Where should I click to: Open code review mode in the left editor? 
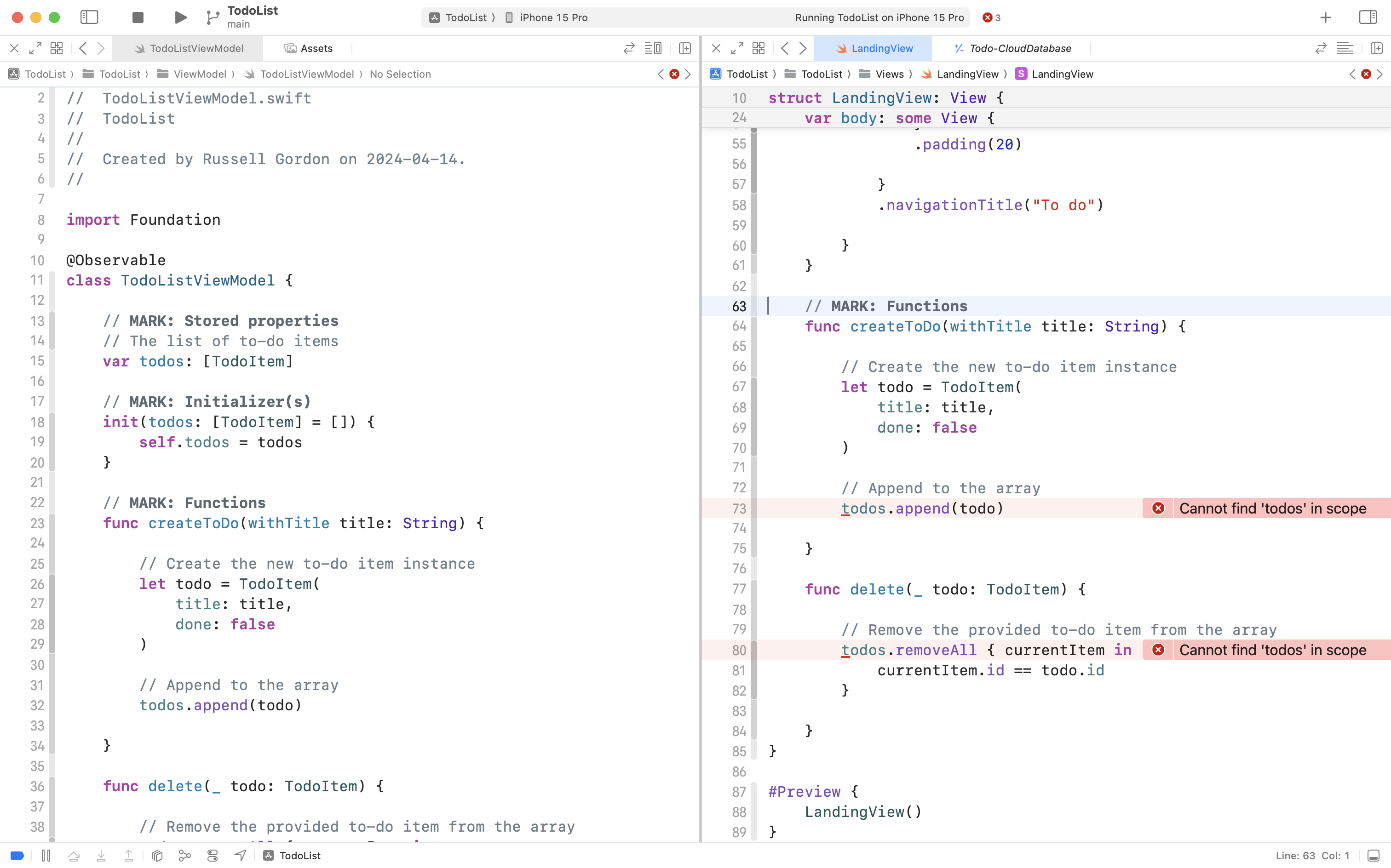(x=629, y=48)
